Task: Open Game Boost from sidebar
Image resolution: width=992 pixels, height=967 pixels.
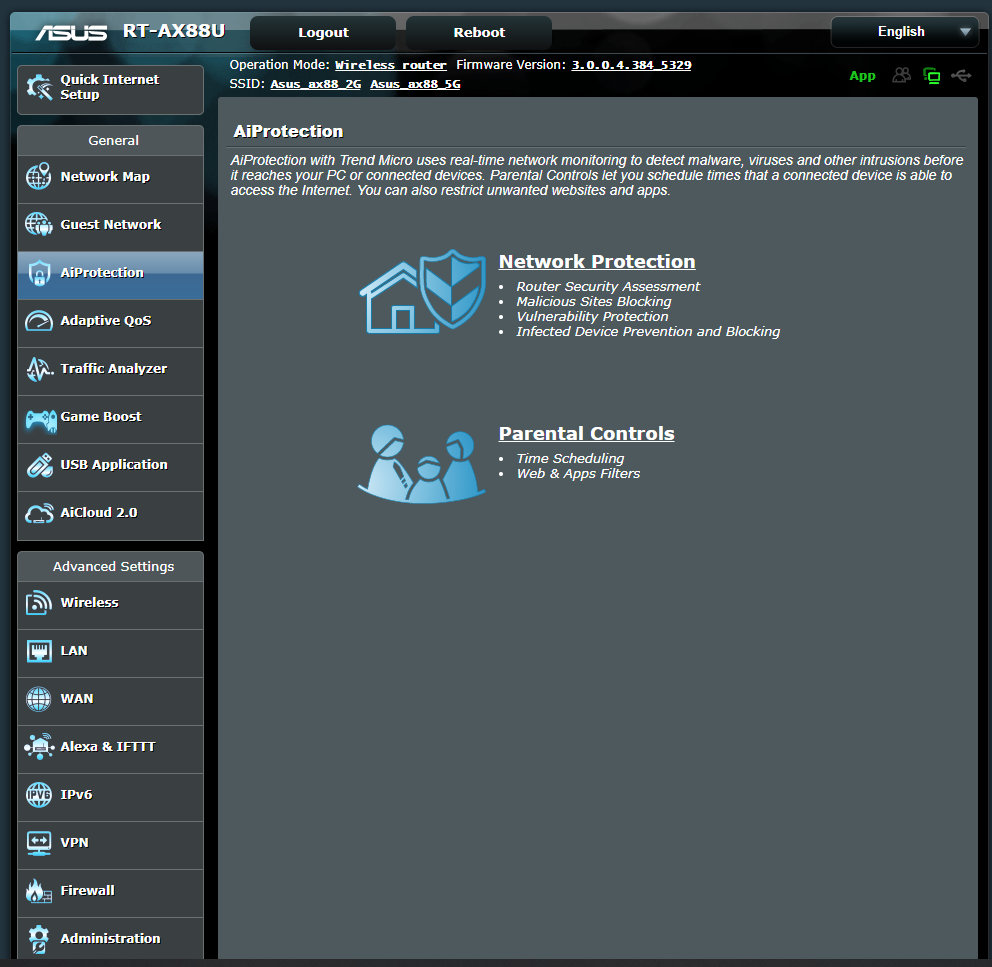Action: tap(110, 420)
